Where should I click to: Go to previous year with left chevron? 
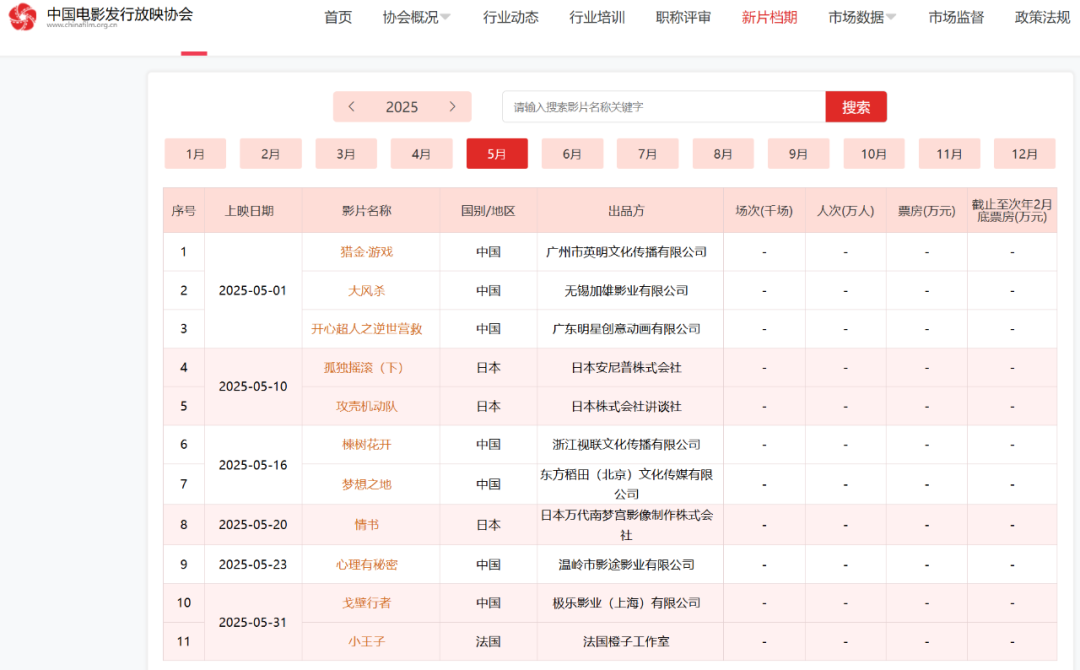[351, 107]
